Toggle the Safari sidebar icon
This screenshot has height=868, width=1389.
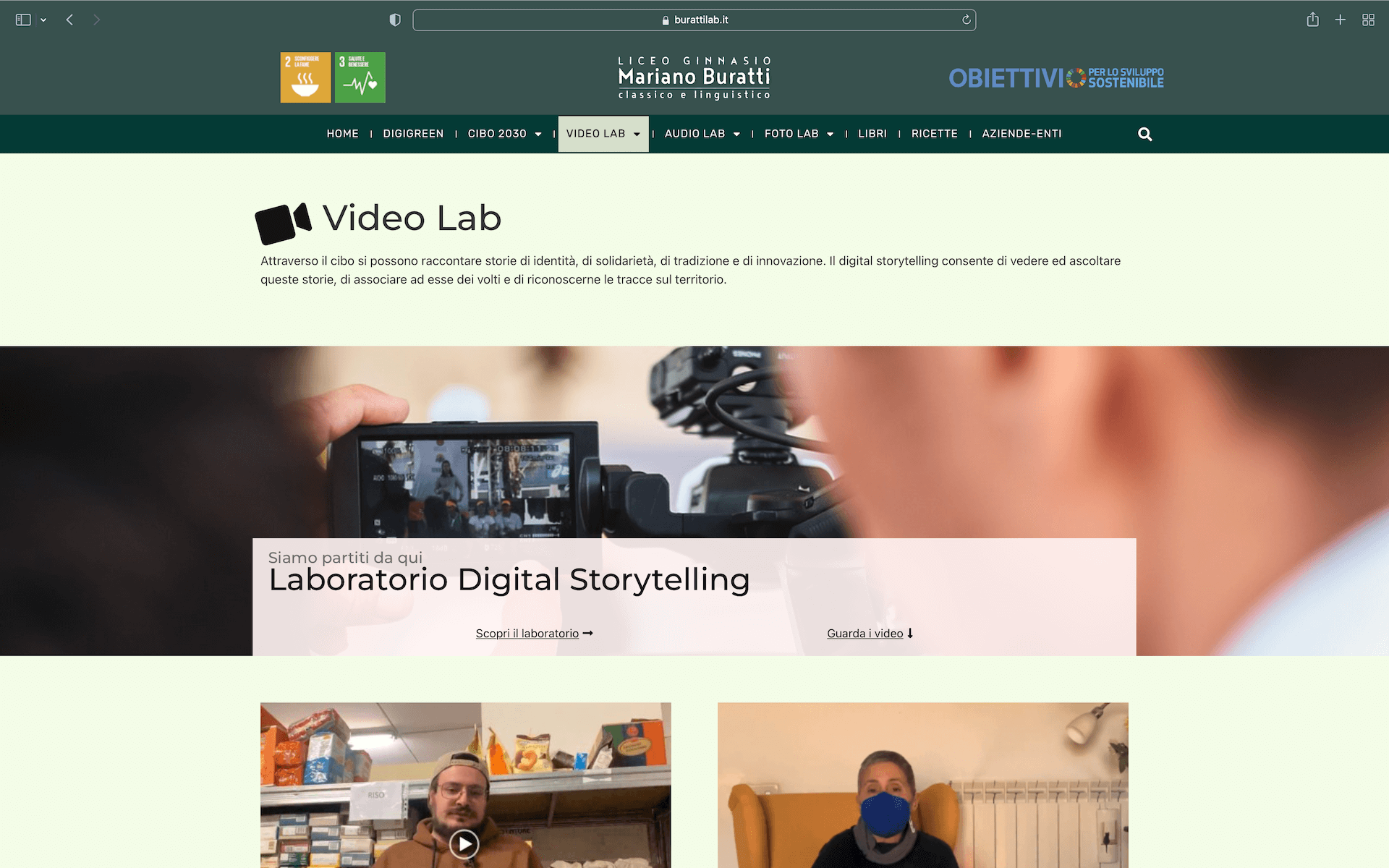click(x=23, y=20)
